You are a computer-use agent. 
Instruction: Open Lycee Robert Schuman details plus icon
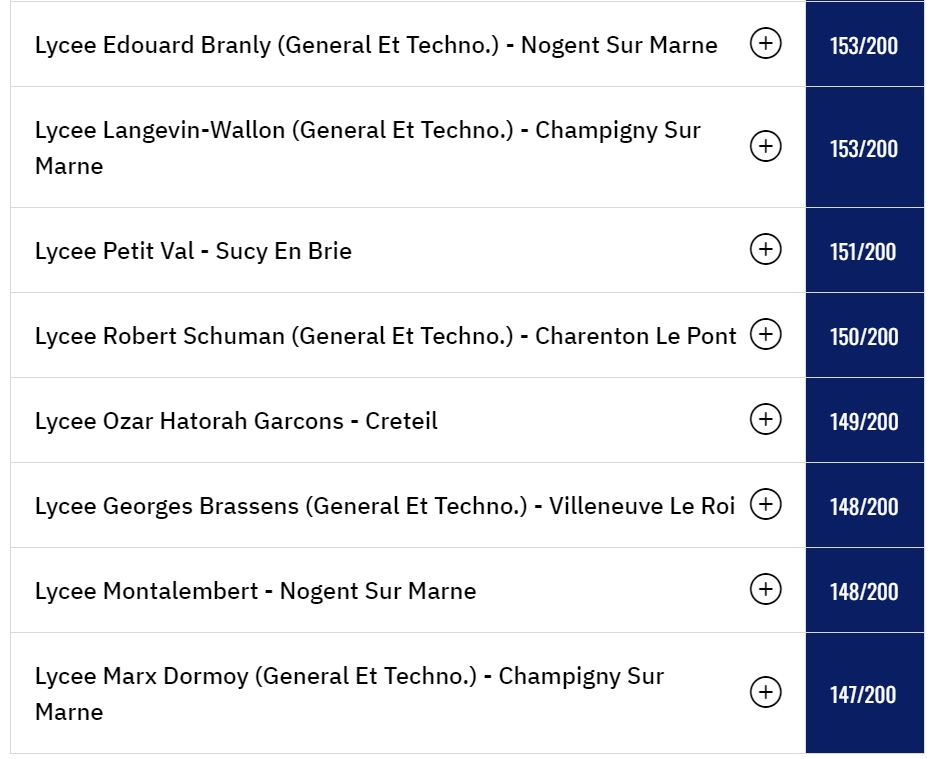click(x=766, y=335)
